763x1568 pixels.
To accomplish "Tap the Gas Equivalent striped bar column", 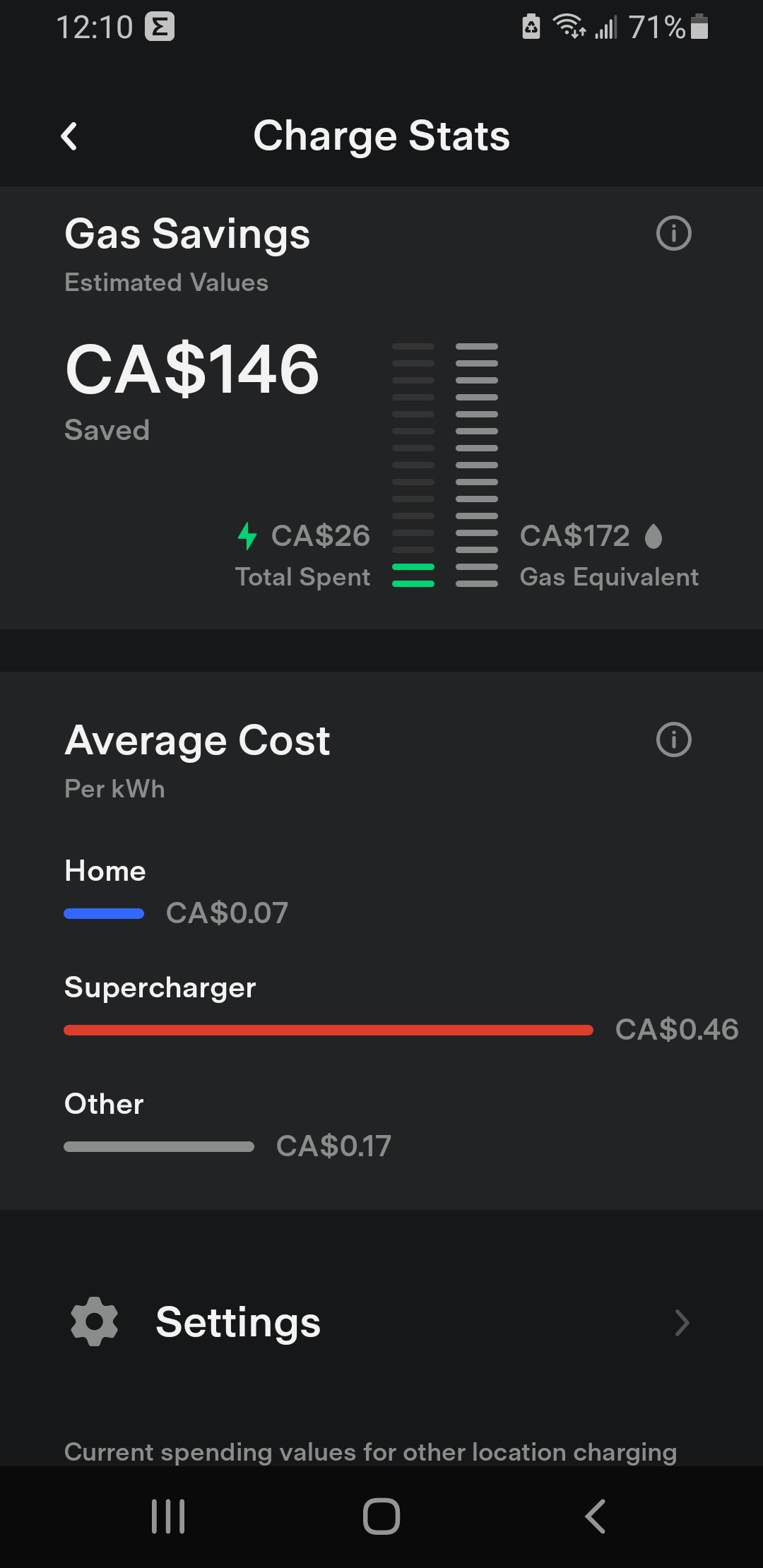I will [x=477, y=465].
